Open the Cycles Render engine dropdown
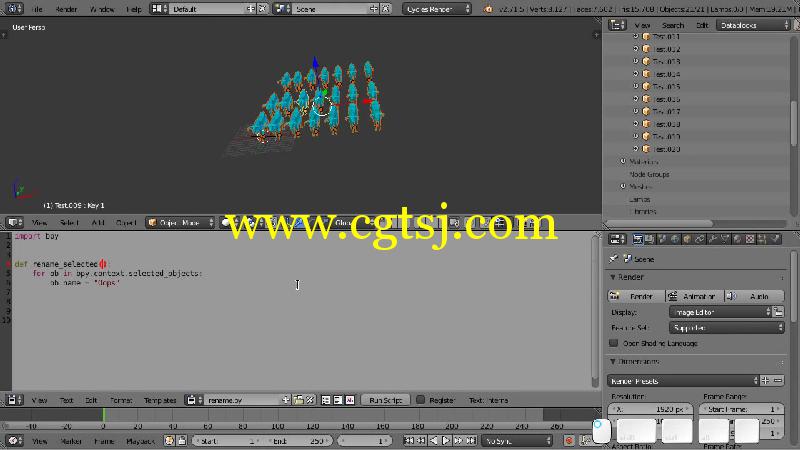The width and height of the screenshot is (800, 450). click(437, 9)
